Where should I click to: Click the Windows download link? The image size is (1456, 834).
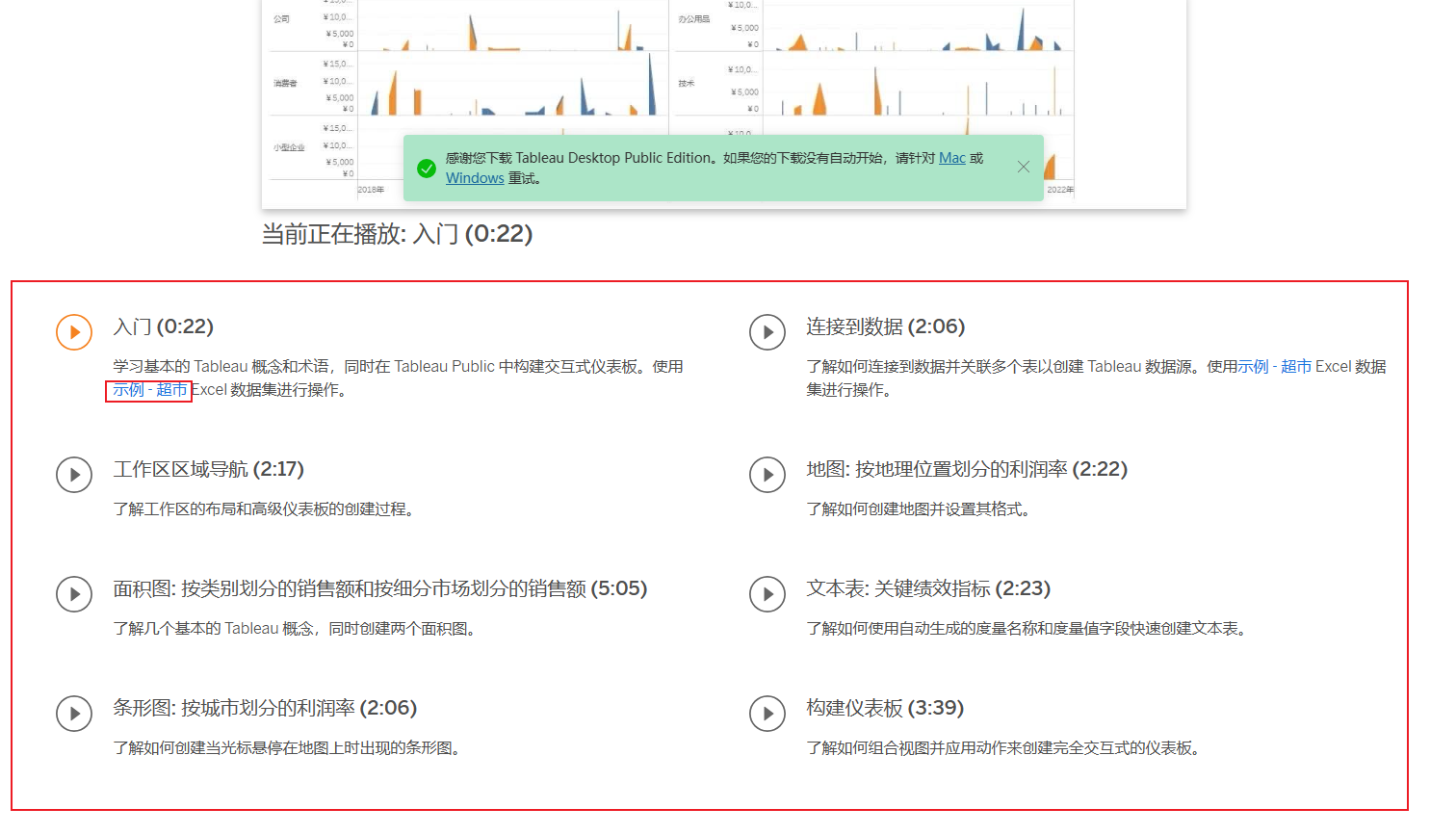[x=475, y=178]
